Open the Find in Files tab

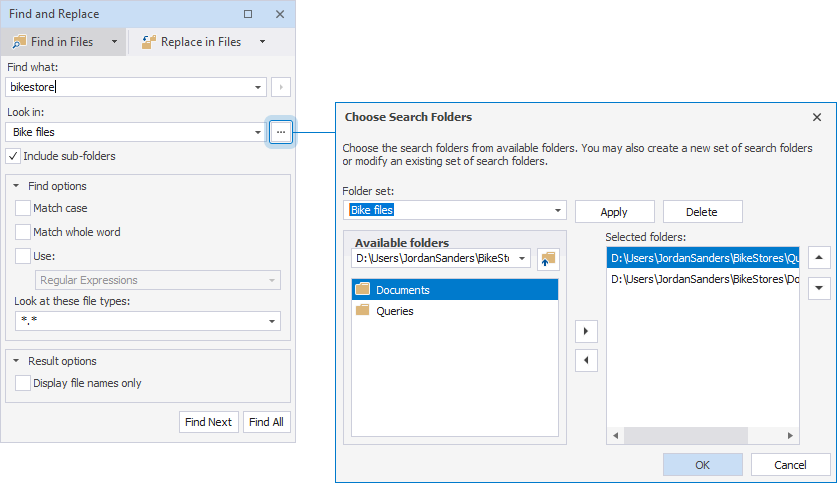[x=53, y=42]
